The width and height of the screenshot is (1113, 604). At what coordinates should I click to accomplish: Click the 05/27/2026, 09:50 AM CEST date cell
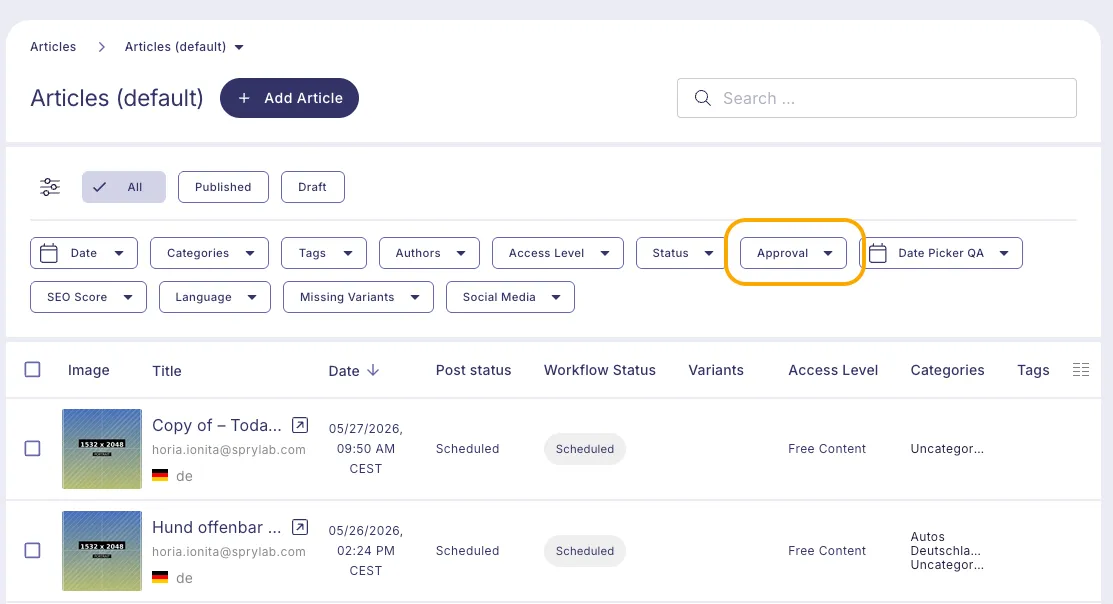coord(366,449)
